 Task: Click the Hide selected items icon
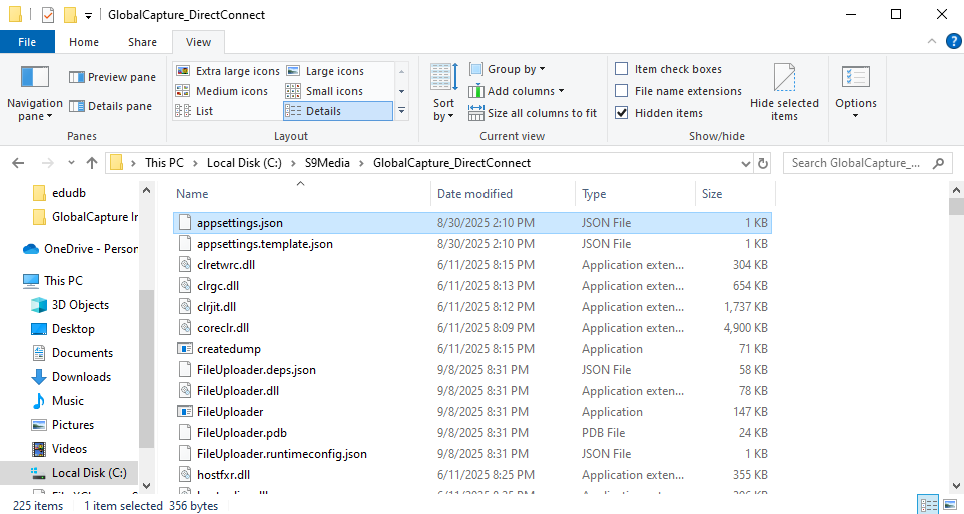[x=784, y=79]
